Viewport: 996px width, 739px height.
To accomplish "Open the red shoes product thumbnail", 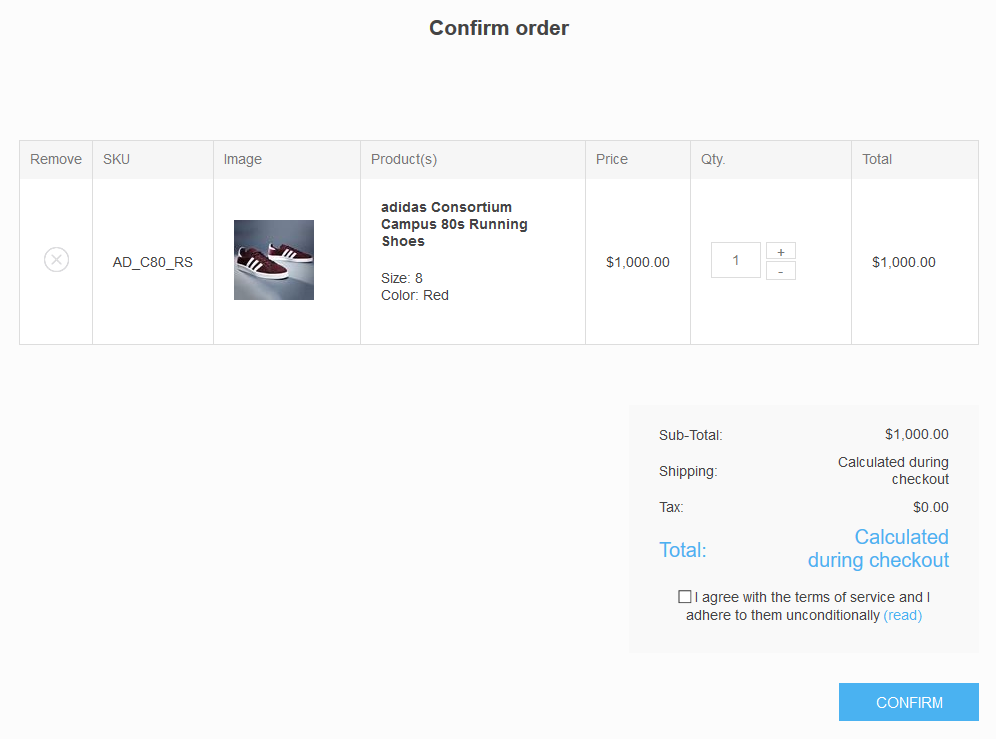I will pos(273,260).
